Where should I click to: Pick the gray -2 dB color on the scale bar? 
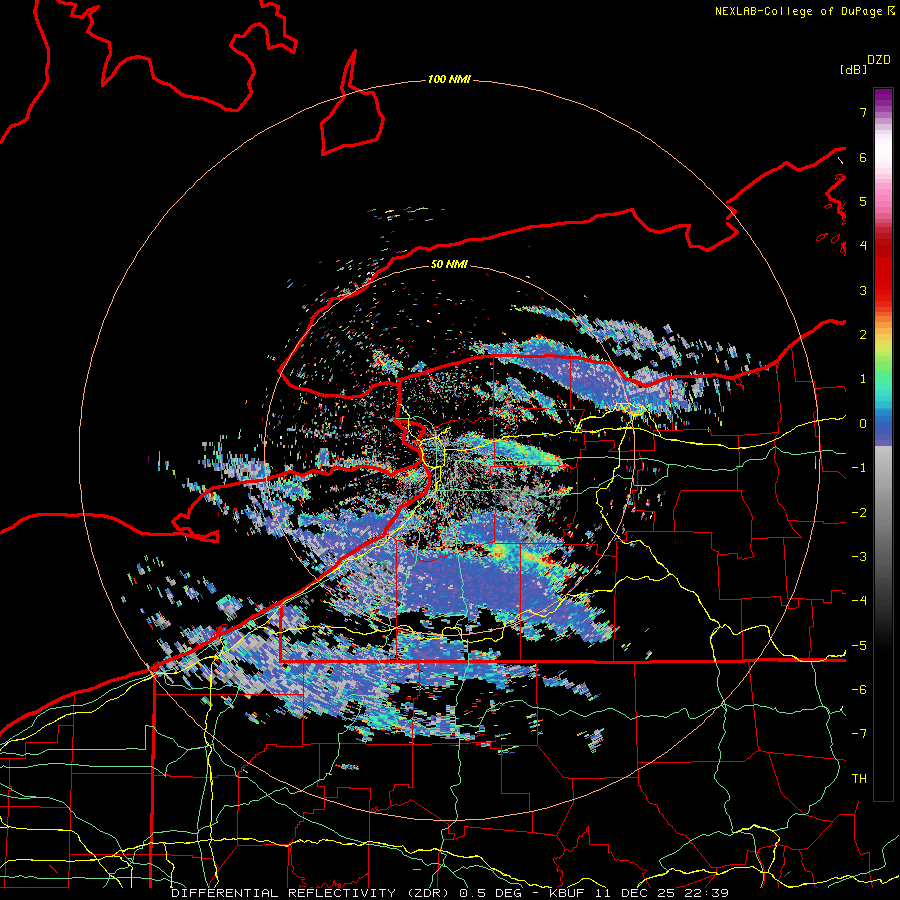[883, 513]
